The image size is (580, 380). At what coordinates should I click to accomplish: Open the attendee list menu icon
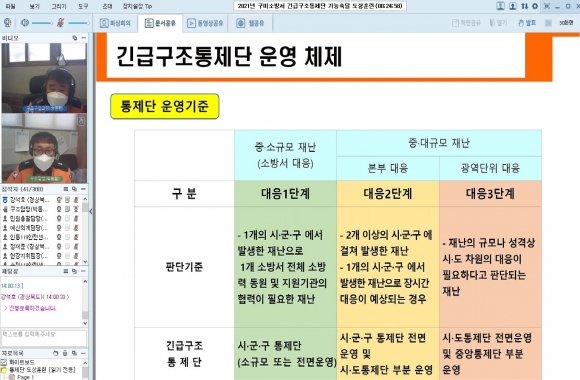coord(66,189)
